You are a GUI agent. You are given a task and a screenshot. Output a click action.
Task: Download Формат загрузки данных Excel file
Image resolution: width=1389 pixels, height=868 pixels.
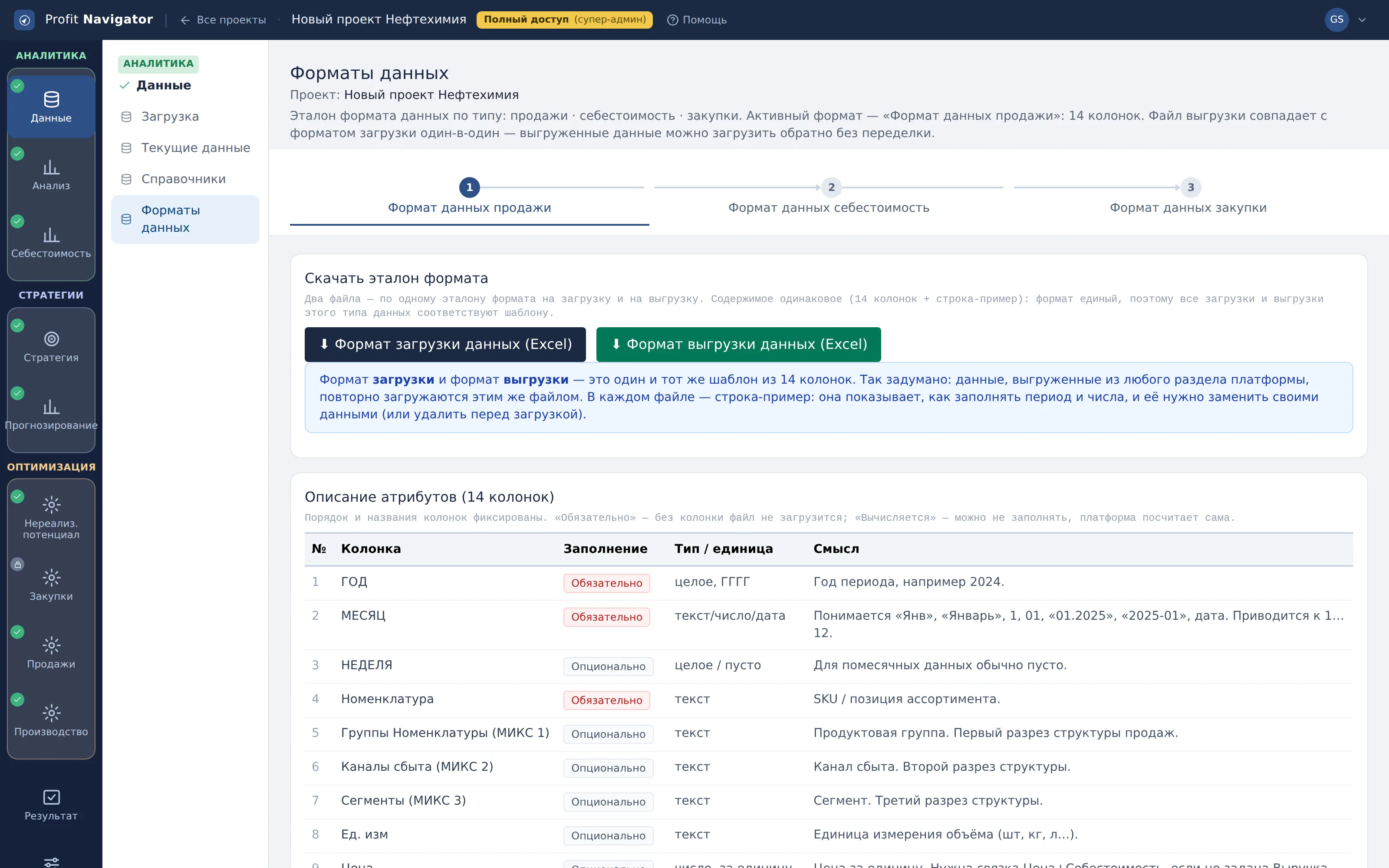(x=445, y=345)
